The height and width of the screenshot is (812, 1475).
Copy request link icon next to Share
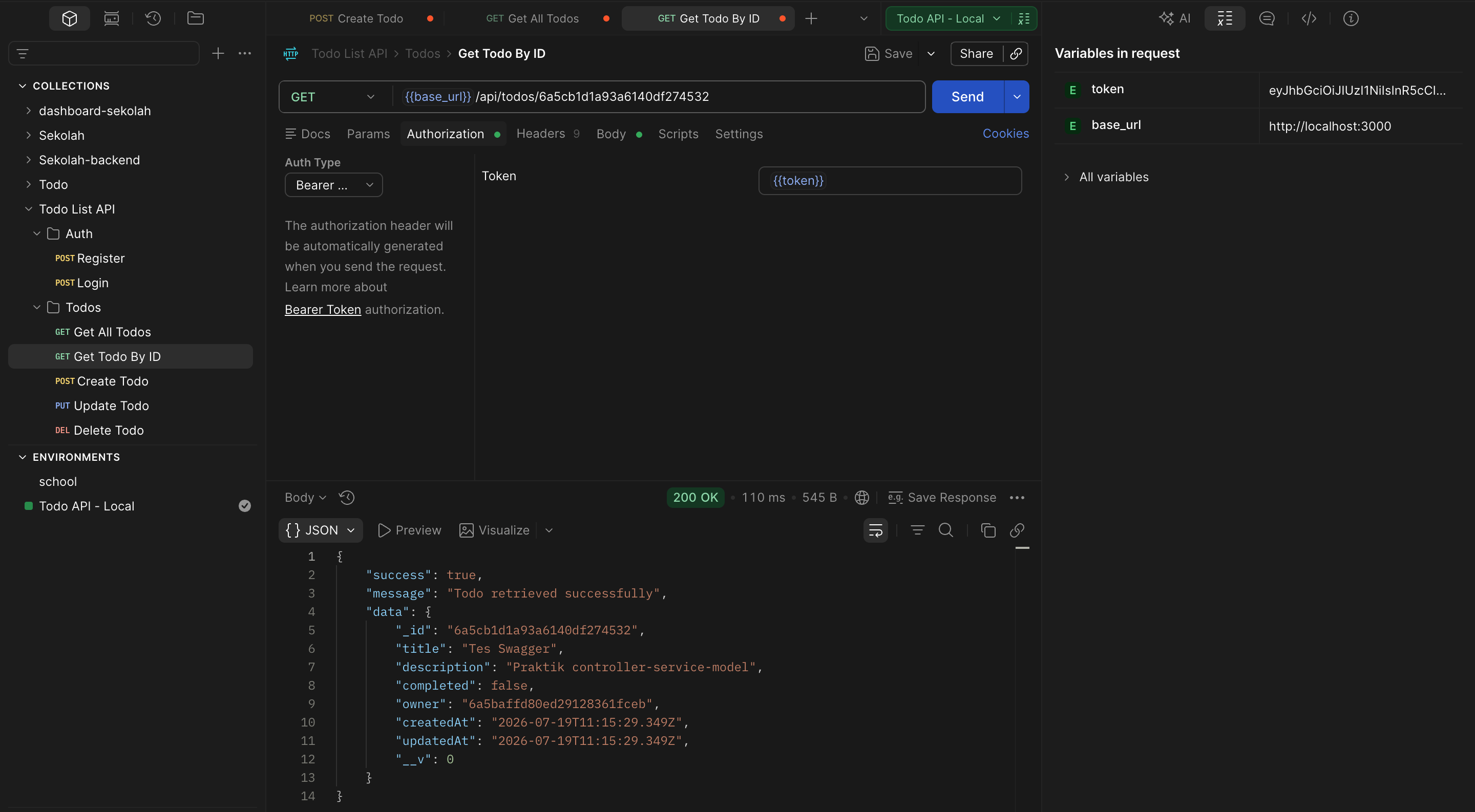pos(1016,54)
